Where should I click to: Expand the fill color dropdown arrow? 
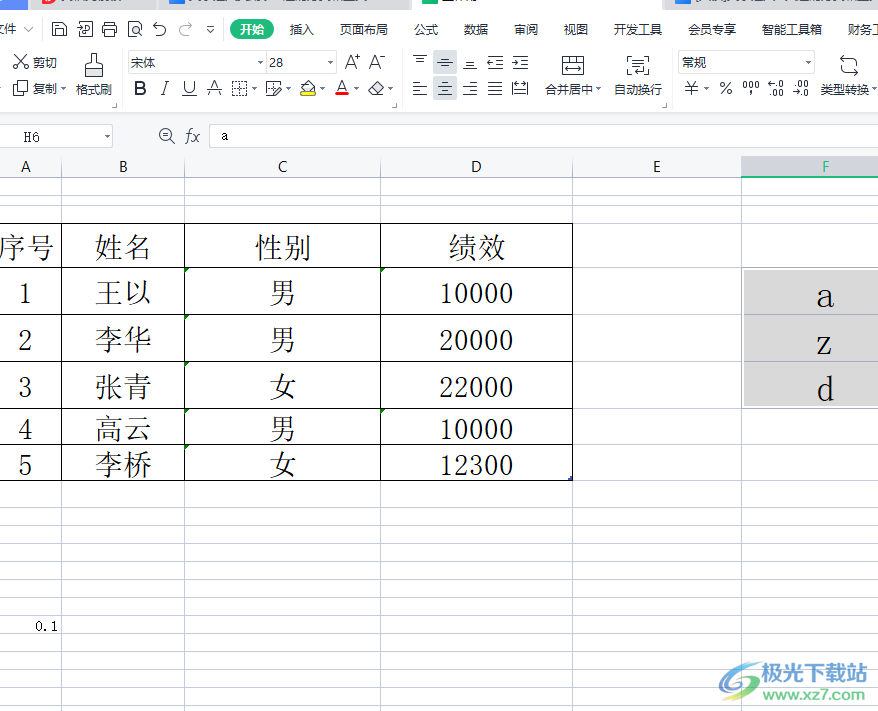(323, 88)
